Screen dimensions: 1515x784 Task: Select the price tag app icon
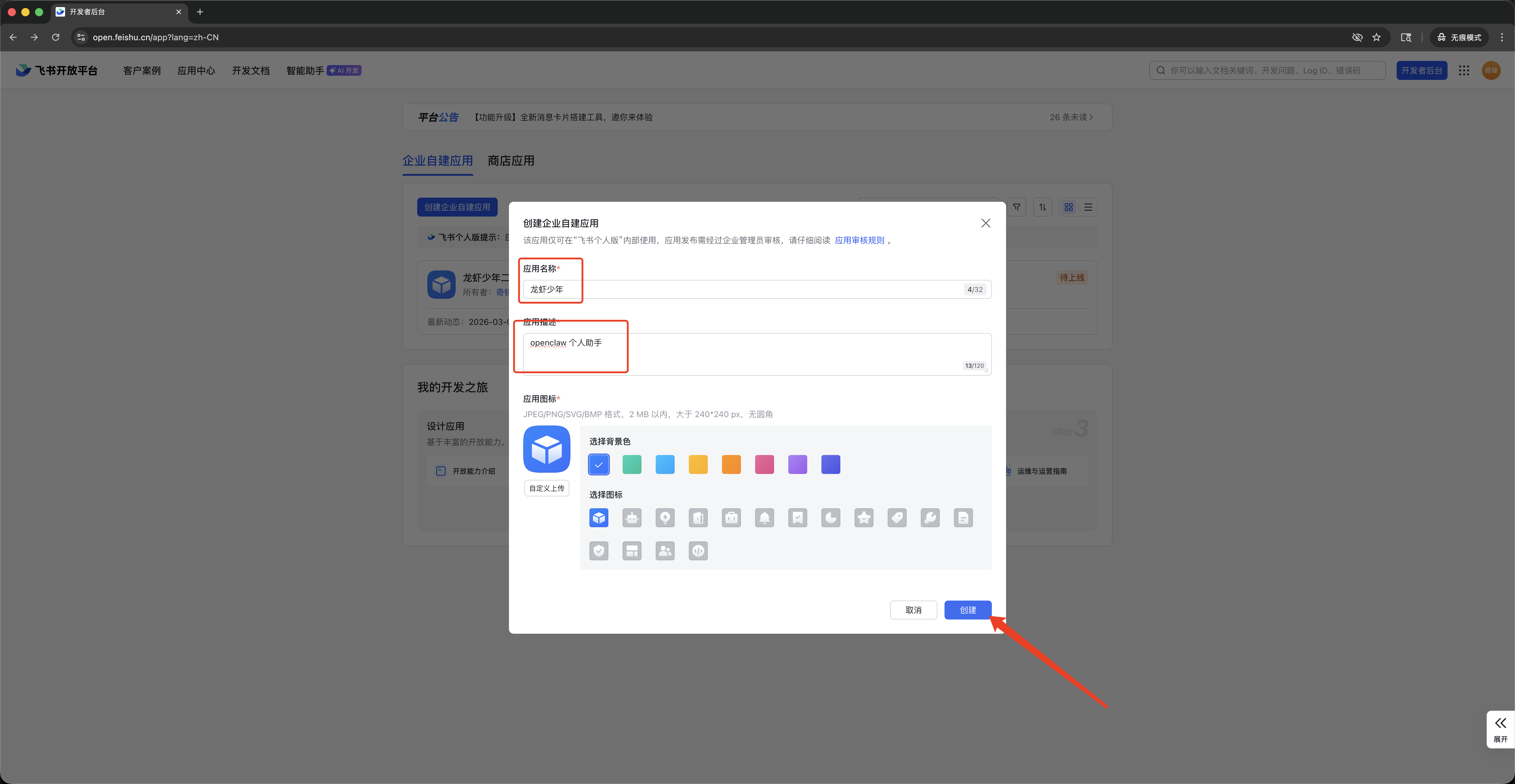897,517
